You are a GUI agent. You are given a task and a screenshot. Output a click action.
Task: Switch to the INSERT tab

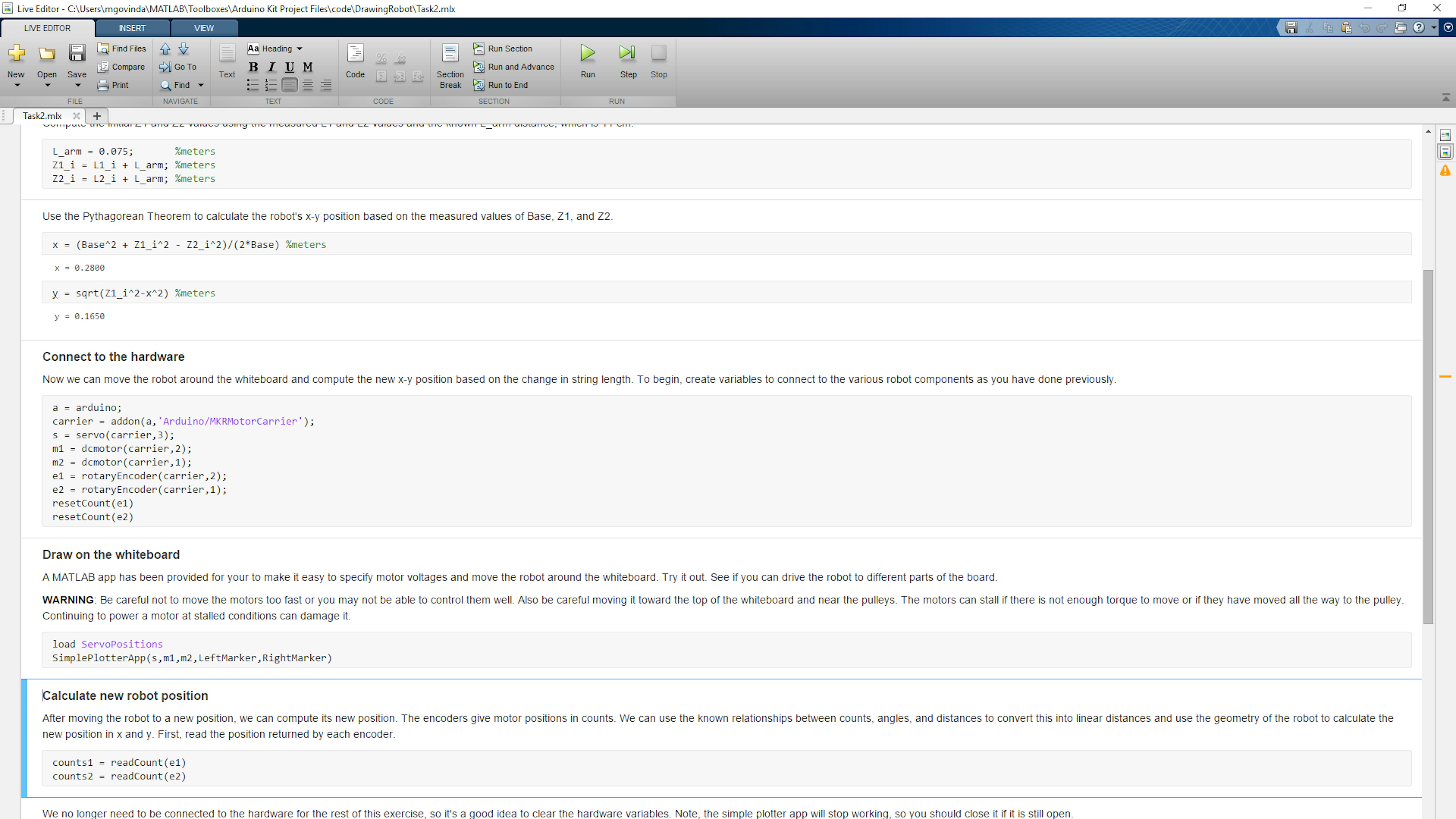132,28
